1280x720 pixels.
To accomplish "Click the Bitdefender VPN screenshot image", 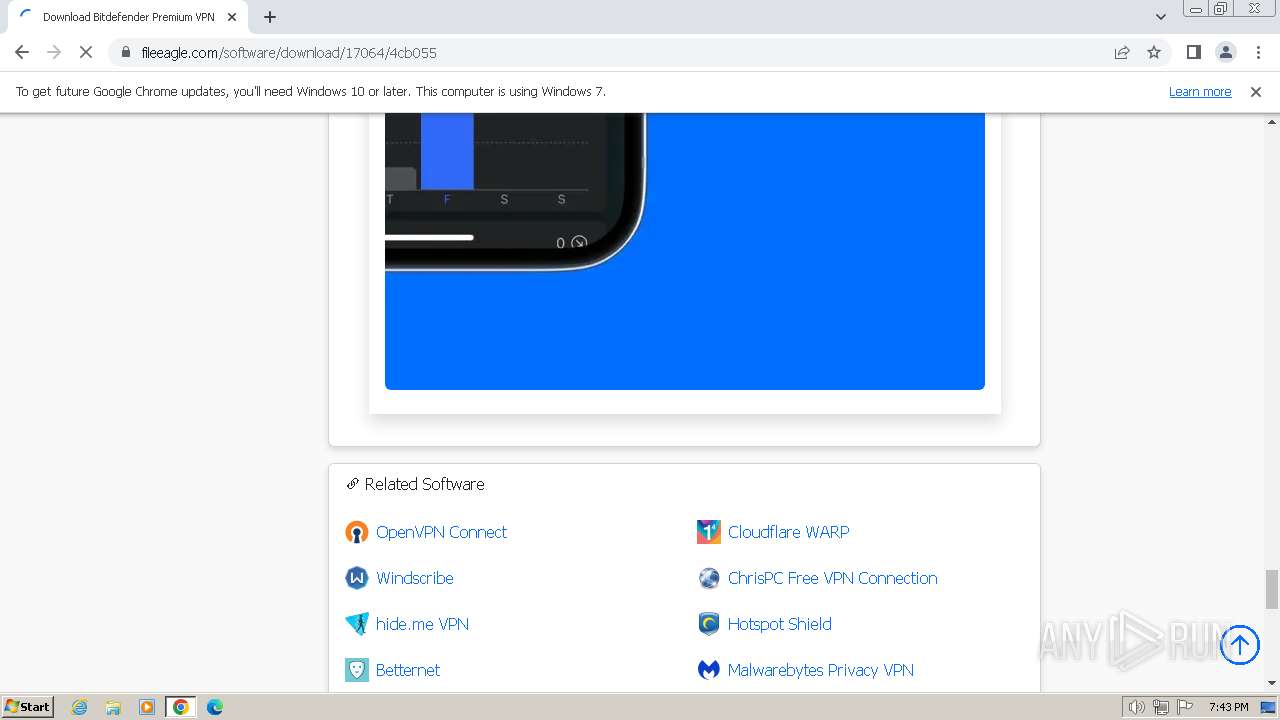I will (685, 251).
